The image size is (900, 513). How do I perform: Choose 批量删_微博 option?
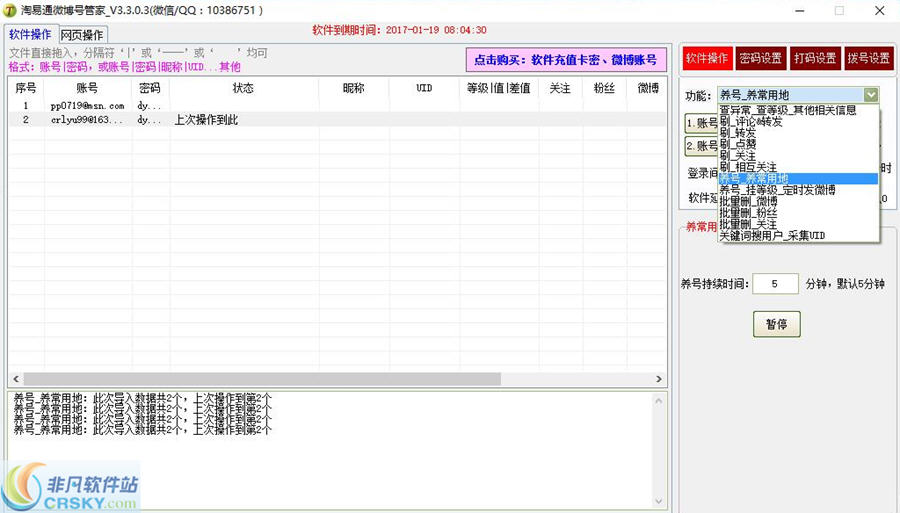point(798,201)
